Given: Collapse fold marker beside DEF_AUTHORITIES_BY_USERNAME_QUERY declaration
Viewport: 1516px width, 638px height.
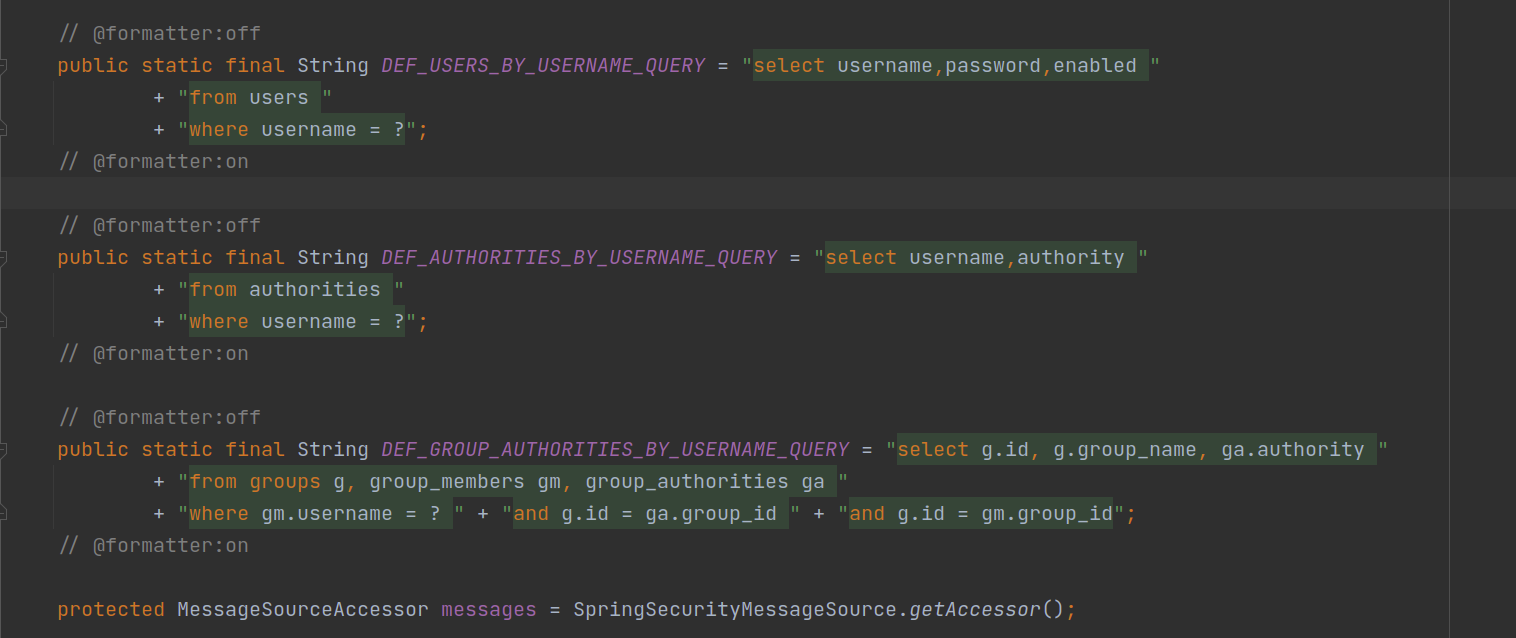Looking at the screenshot, I should [4, 258].
